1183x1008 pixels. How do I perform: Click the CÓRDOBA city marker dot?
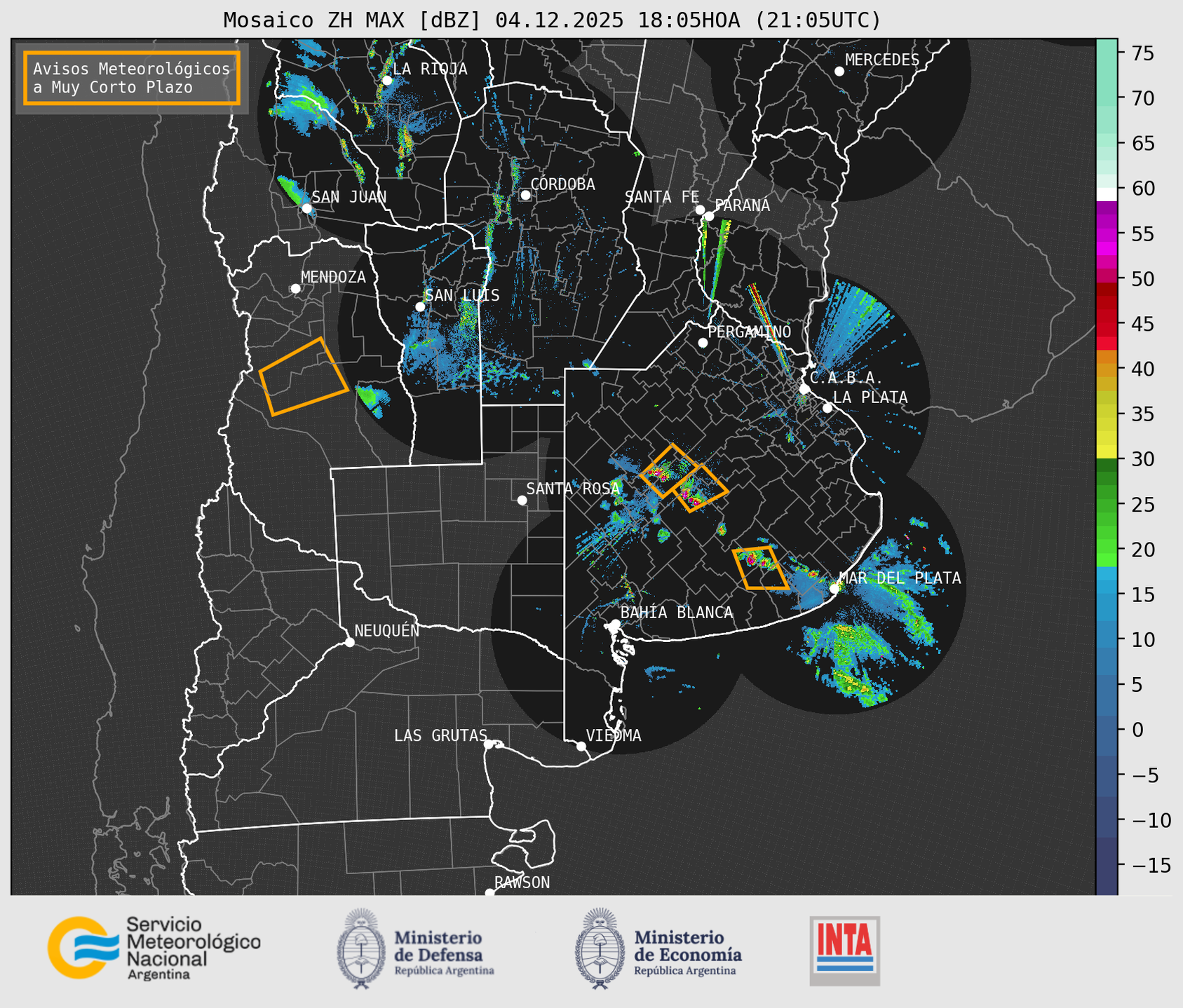525,195
